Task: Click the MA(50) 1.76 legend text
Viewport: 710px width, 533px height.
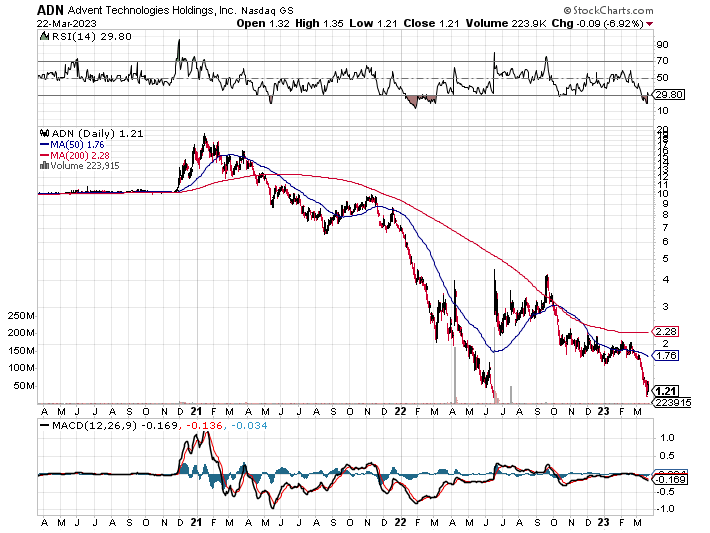Action: [77, 145]
